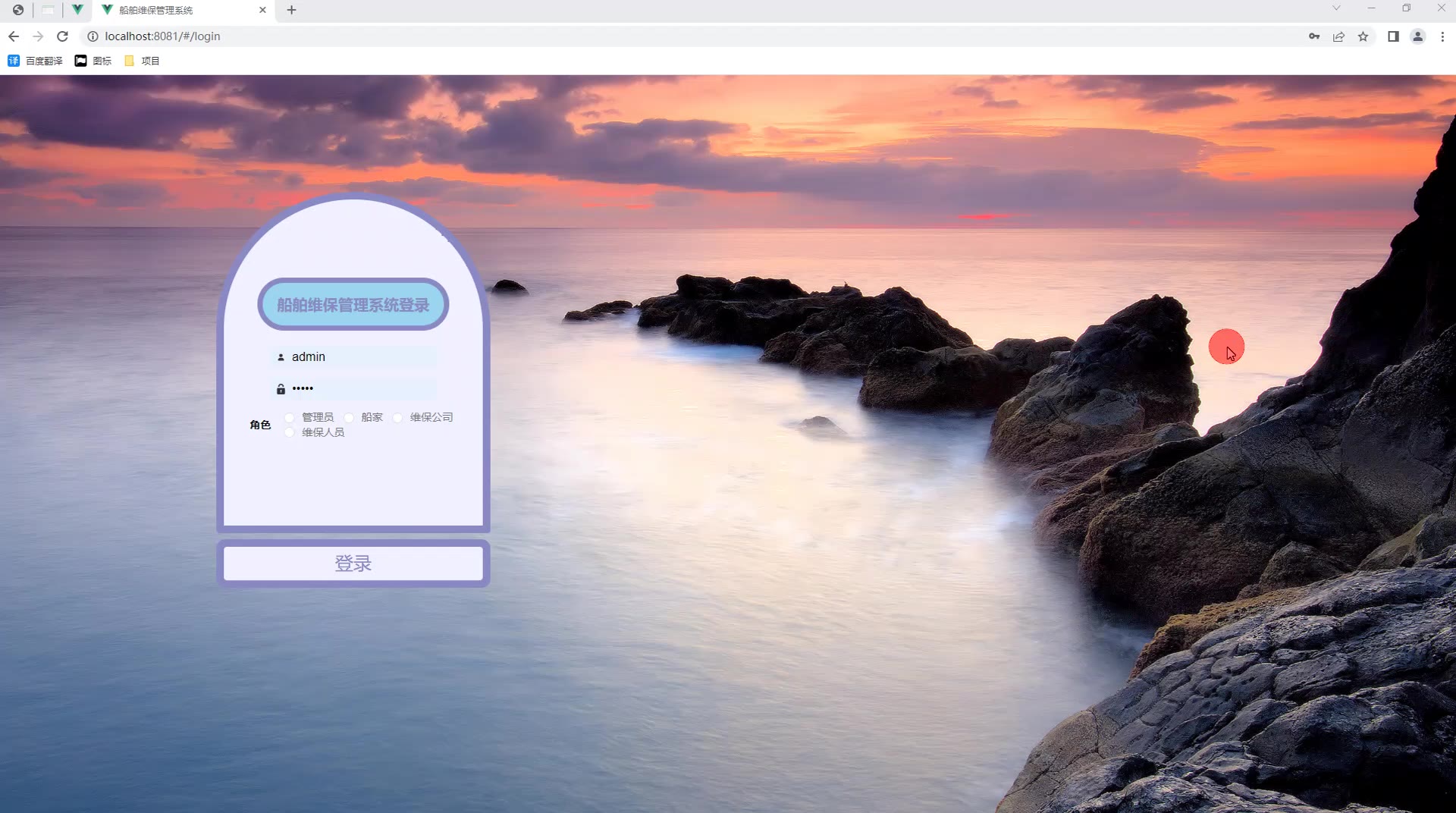The width and height of the screenshot is (1456, 813).
Task: Click the user icon beside admin
Action: (x=281, y=357)
